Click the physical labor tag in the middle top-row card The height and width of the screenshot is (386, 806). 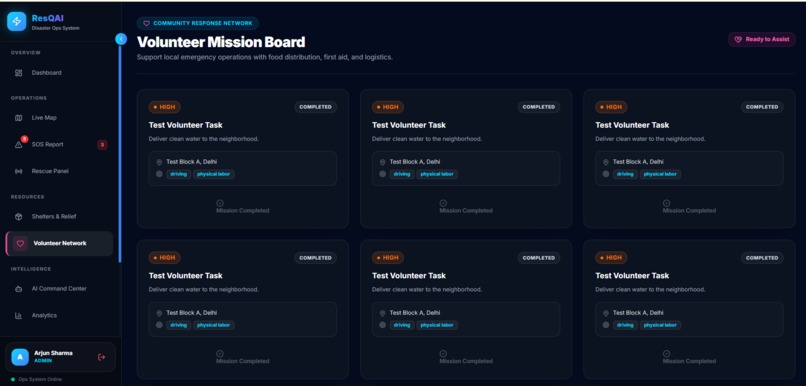click(437, 174)
